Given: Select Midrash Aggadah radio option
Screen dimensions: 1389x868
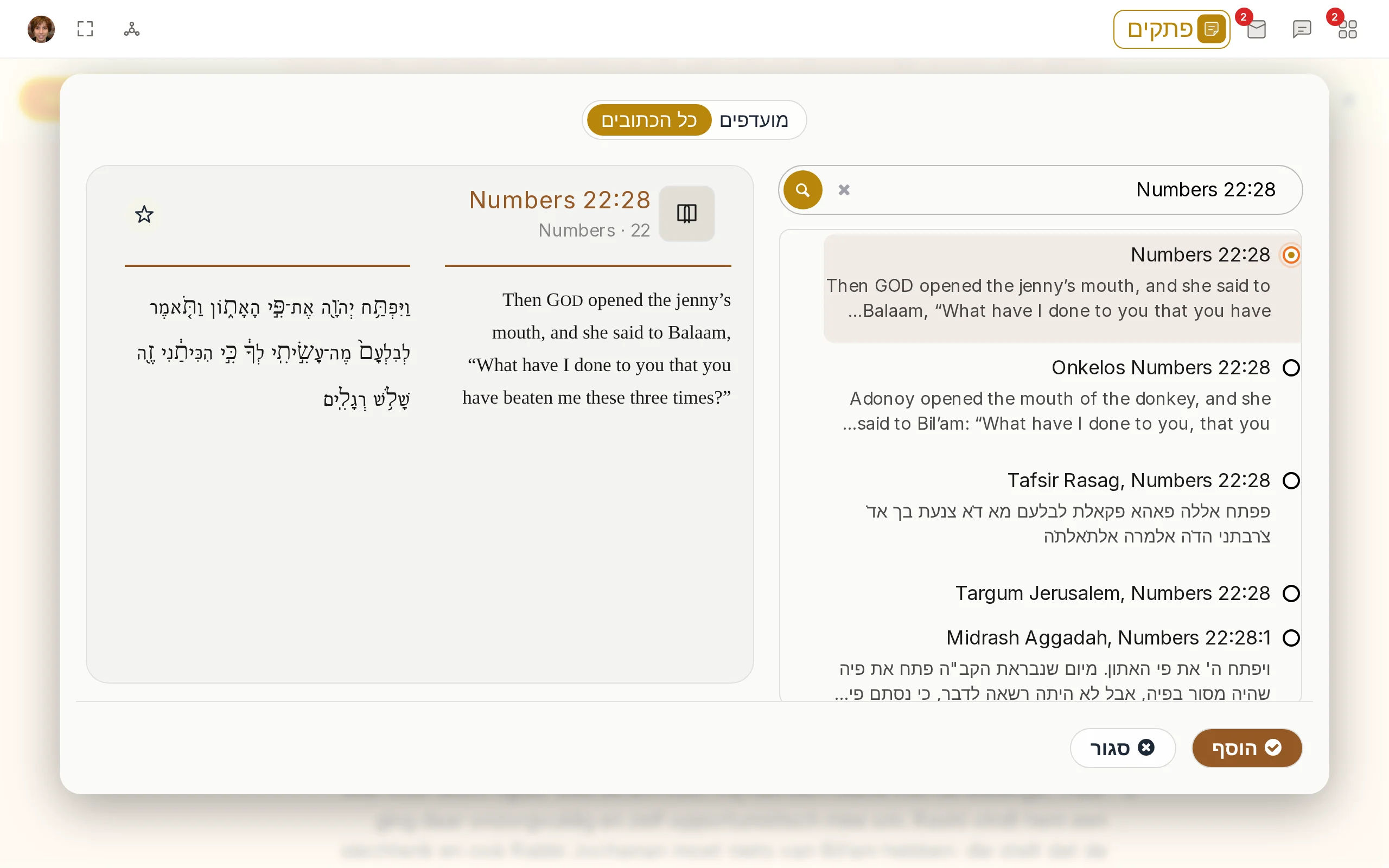Looking at the screenshot, I should point(1291,638).
